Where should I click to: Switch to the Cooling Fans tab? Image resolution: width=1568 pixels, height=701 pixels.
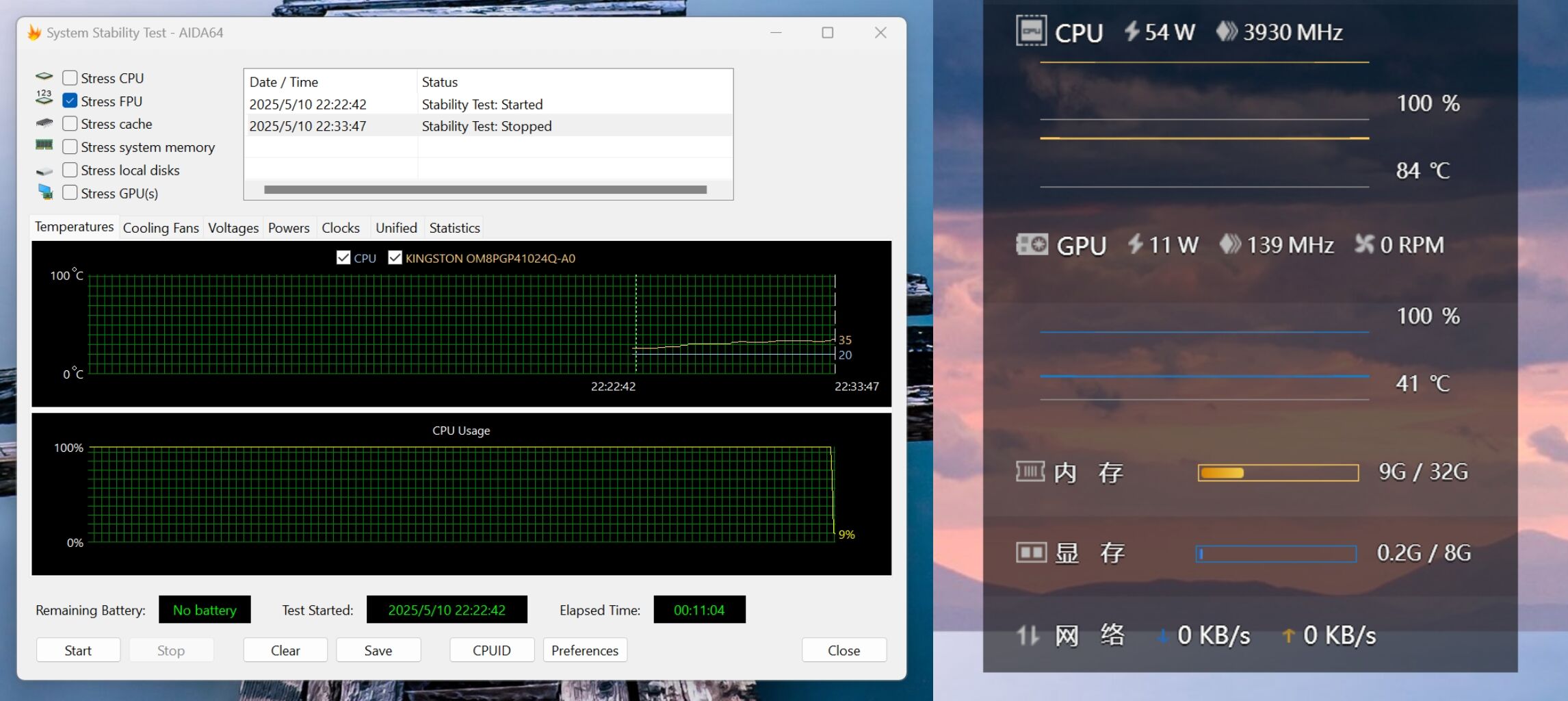click(x=161, y=228)
